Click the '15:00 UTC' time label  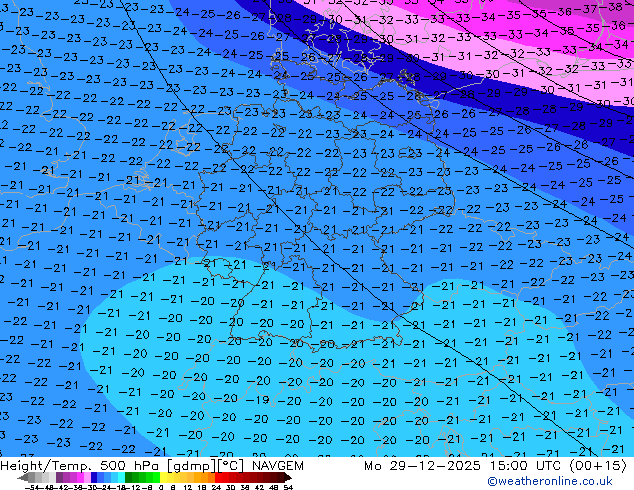[x=525, y=466]
